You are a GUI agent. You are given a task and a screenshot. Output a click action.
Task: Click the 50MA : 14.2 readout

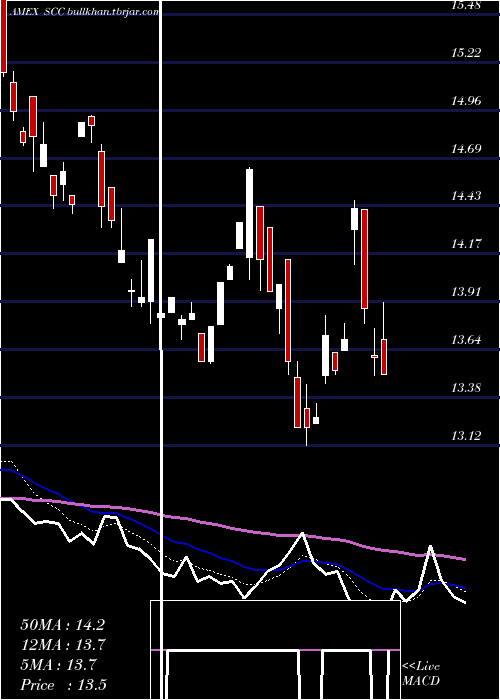coord(62,625)
